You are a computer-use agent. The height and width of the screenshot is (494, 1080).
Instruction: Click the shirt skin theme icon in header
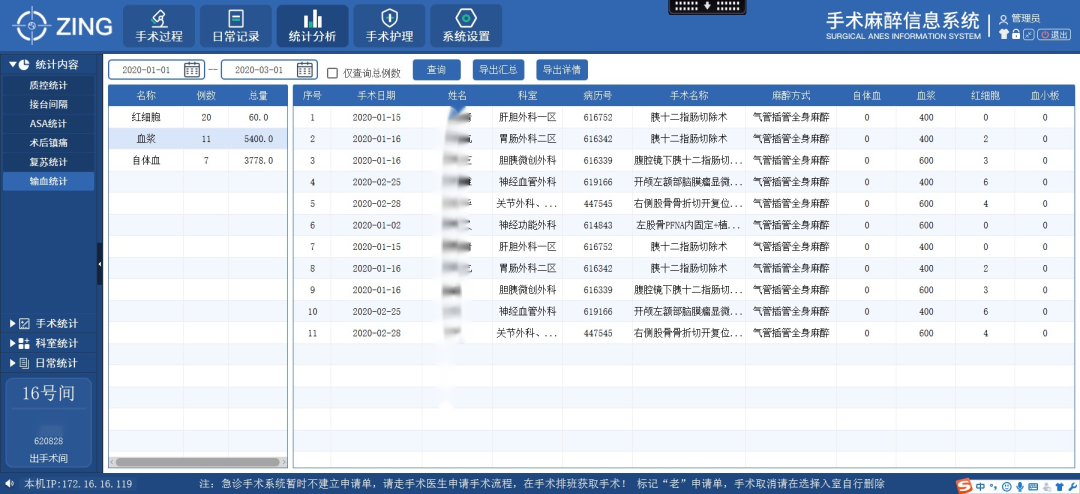click(x=1004, y=34)
